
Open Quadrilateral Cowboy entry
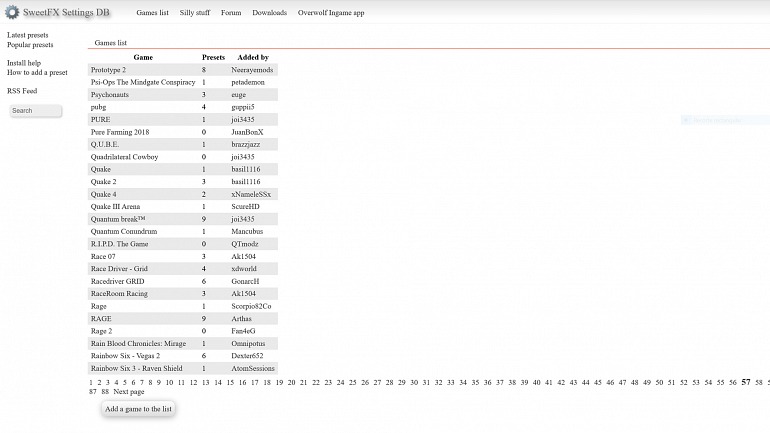(124, 157)
